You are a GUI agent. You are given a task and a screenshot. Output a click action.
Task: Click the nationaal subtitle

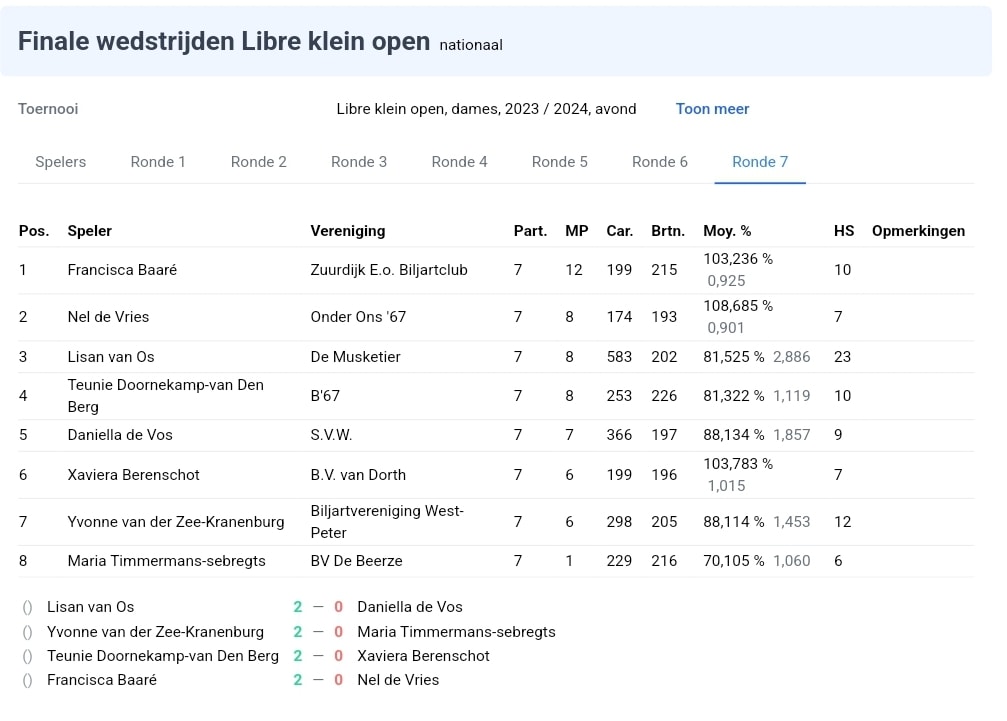coord(471,46)
